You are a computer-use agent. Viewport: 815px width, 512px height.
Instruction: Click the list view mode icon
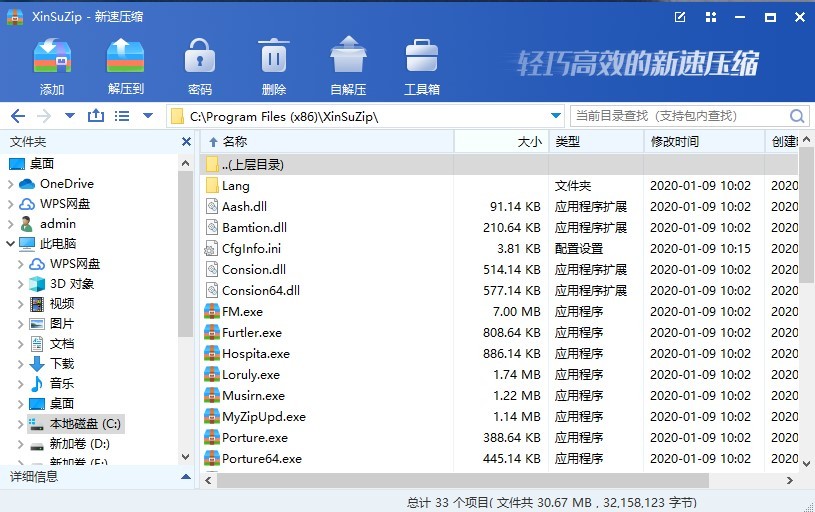(122, 116)
